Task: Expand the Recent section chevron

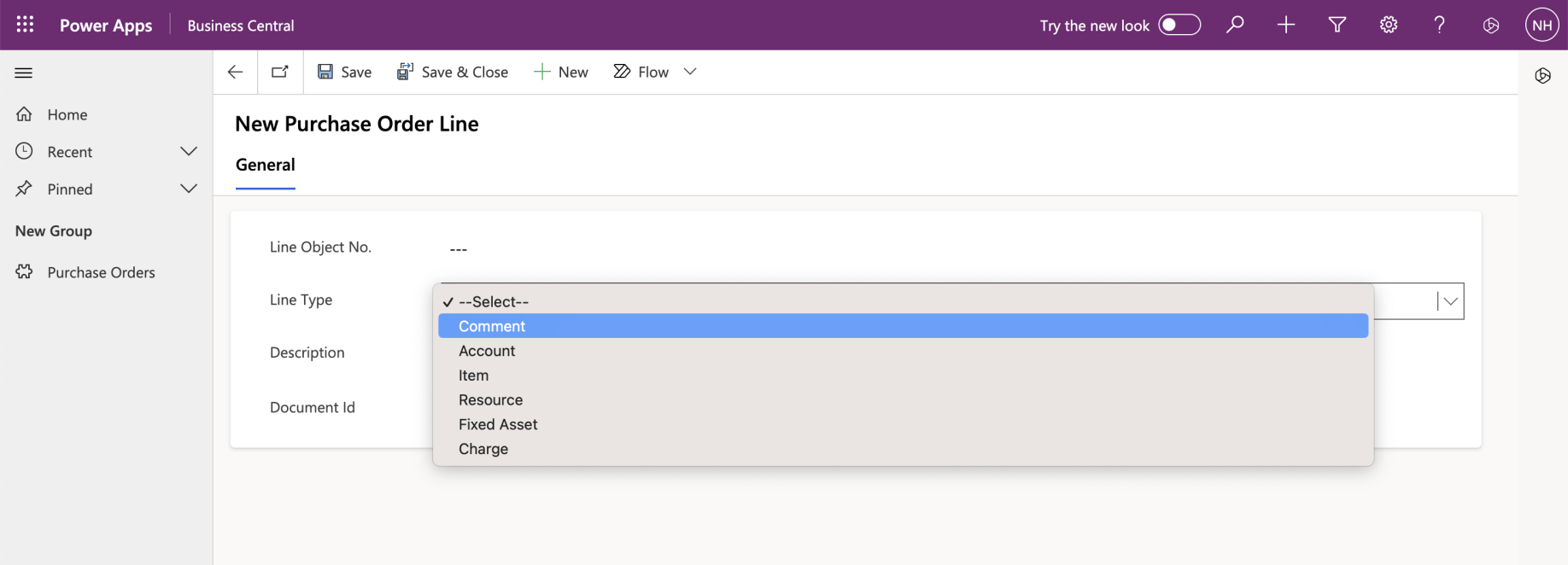Action: (189, 151)
